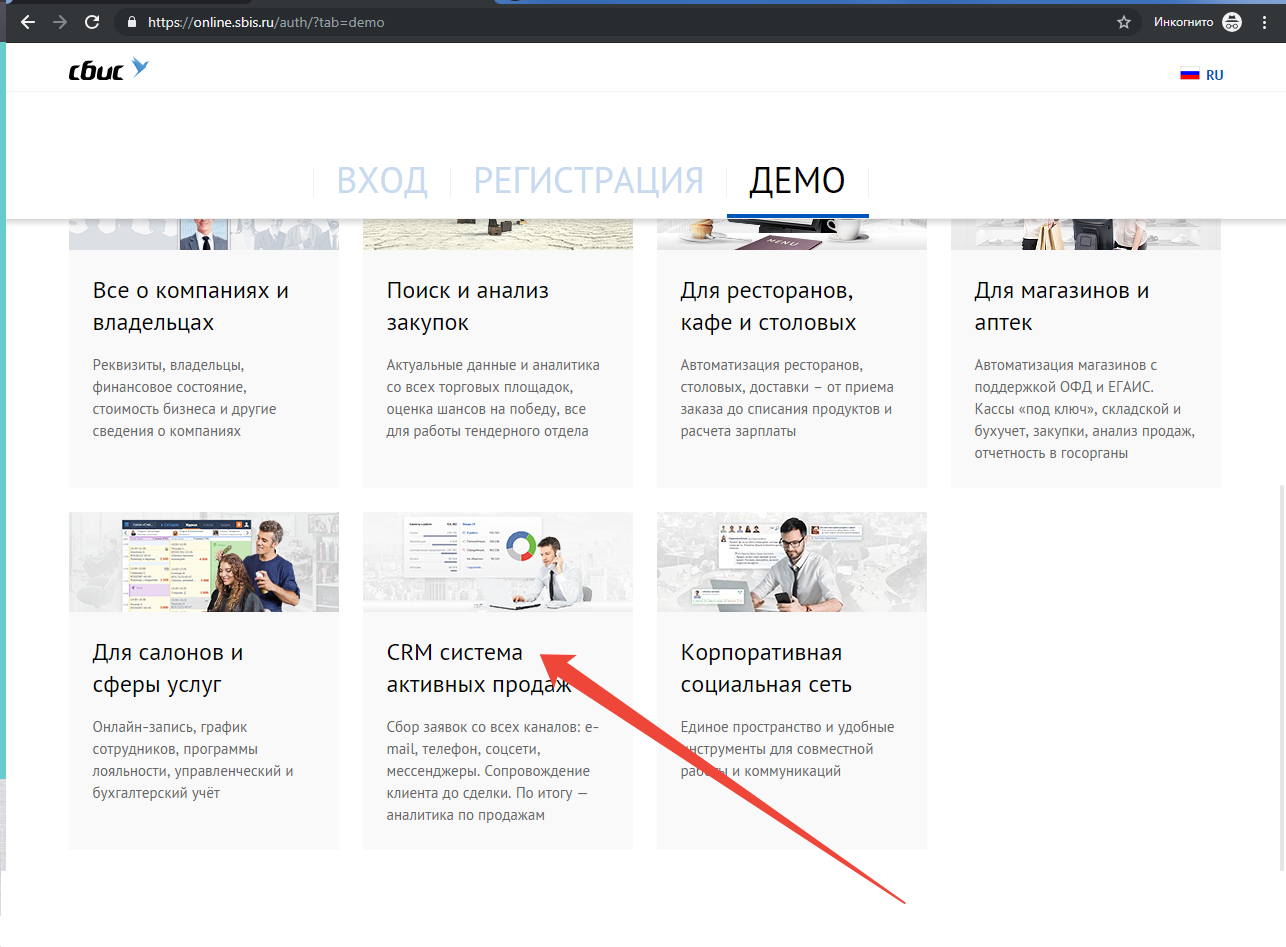Image resolution: width=1286 pixels, height=947 pixels.
Task: Click the Russian flag icon
Action: [1189, 75]
